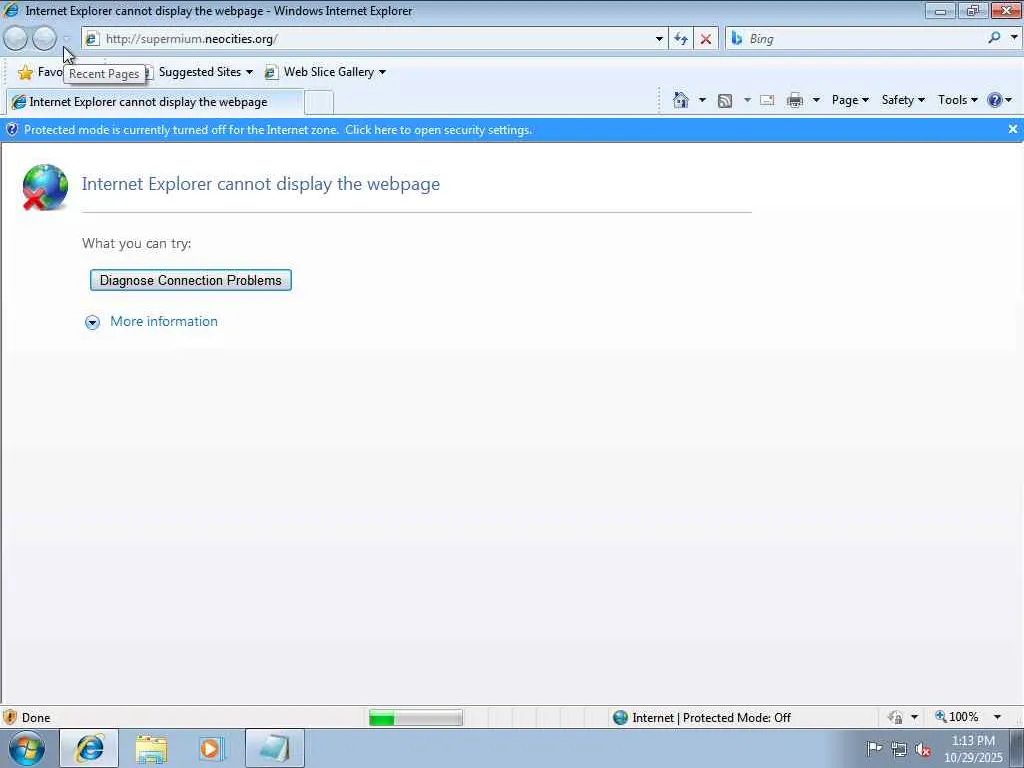Click the Help question mark icon
The image size is (1024, 768).
pos(995,100)
